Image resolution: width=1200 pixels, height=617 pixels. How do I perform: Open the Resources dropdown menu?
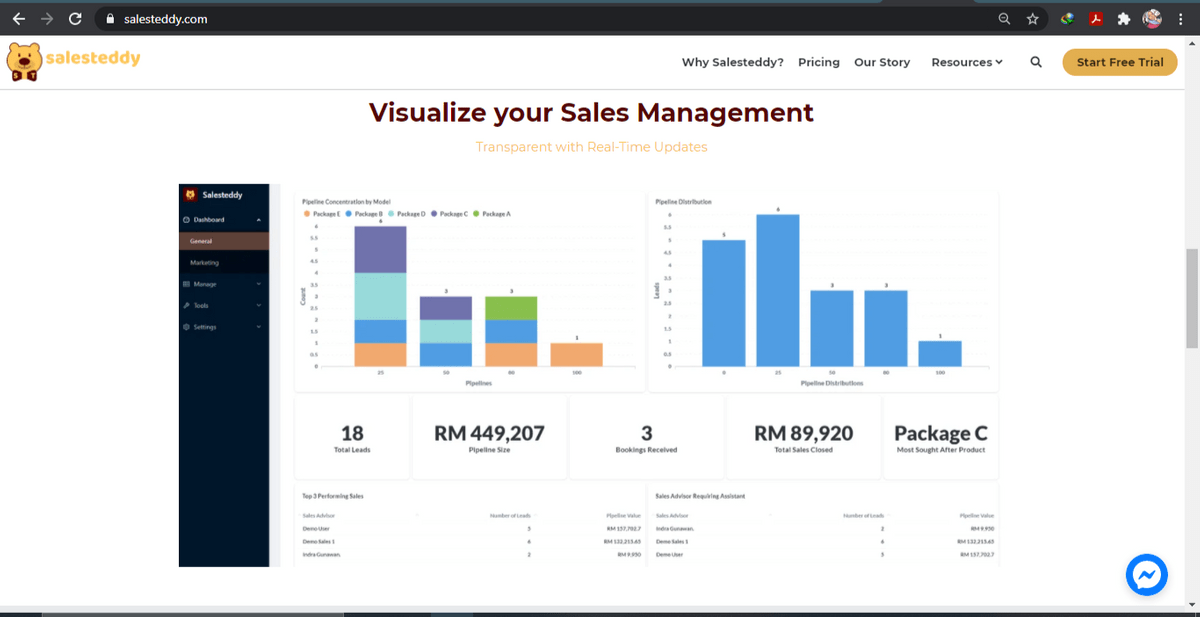pyautogui.click(x=967, y=62)
